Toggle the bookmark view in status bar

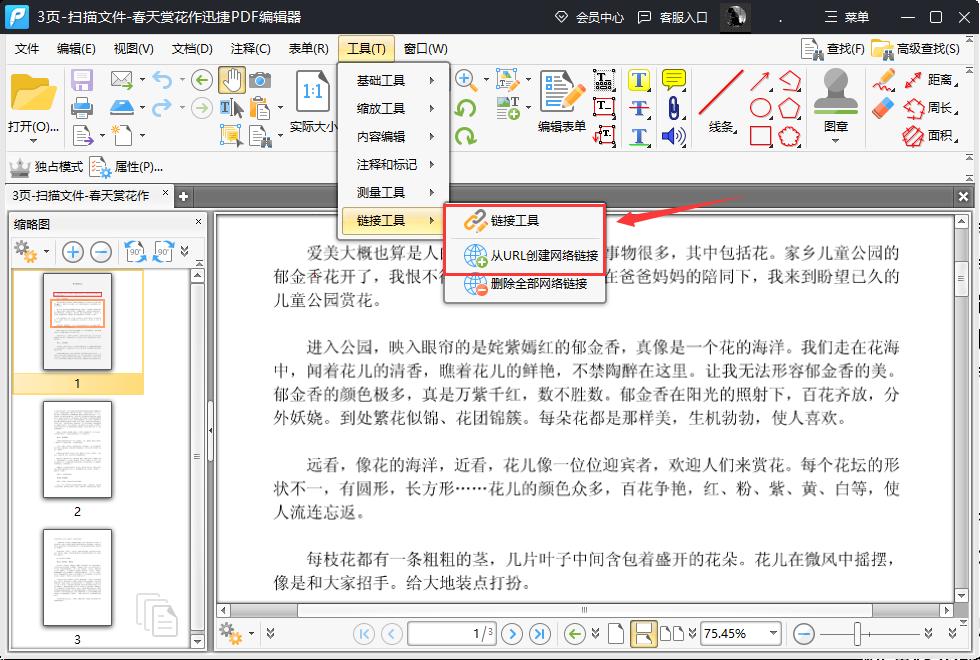click(x=644, y=633)
